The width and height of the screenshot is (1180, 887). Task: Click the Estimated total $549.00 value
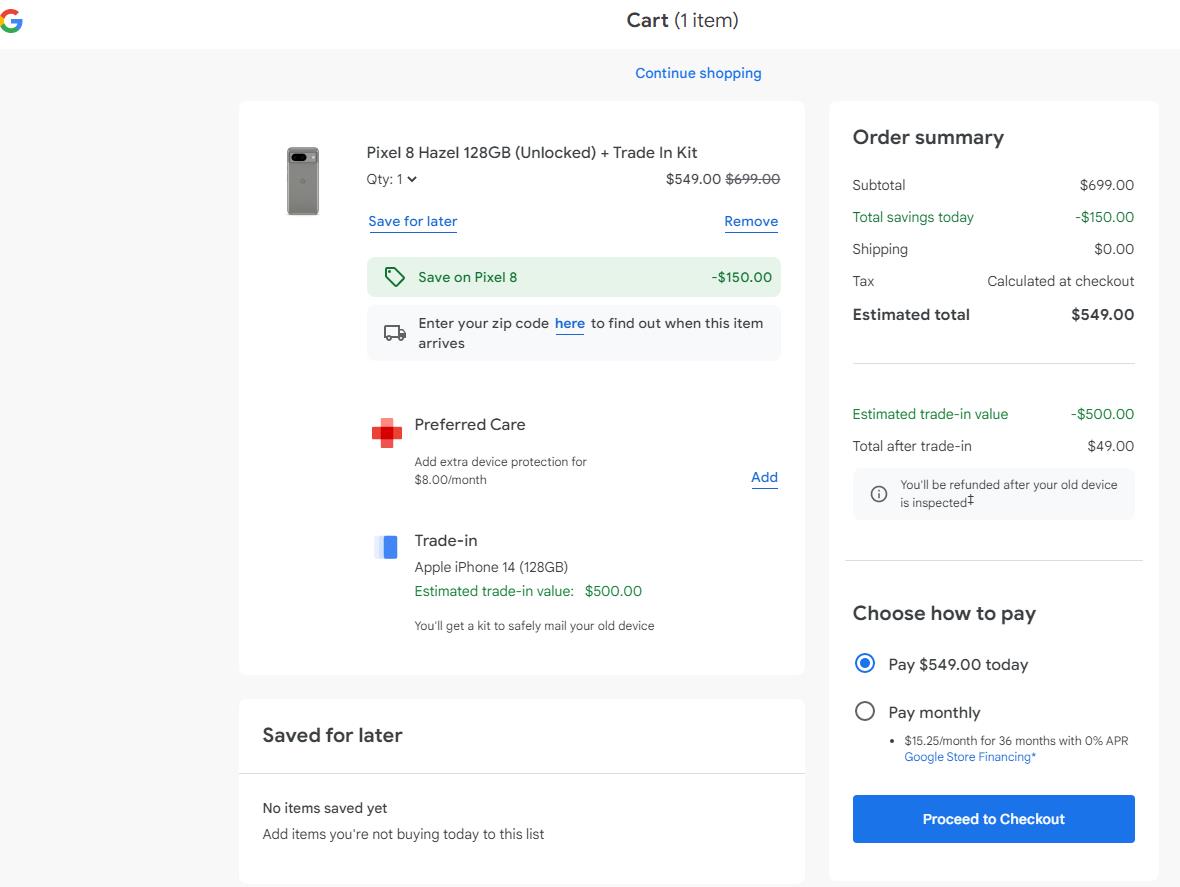click(1102, 314)
